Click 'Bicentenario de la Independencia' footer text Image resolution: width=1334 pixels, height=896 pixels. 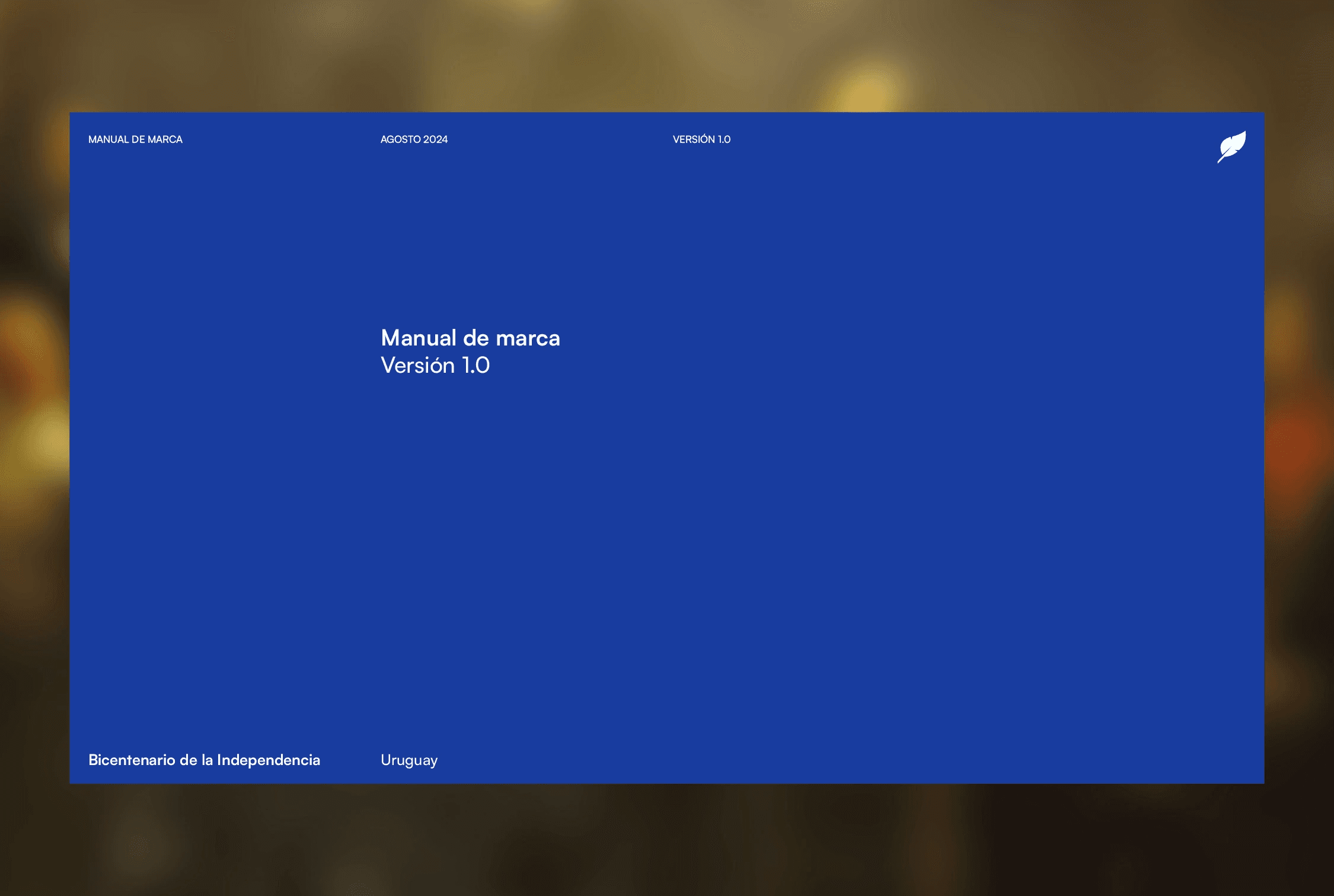(204, 760)
